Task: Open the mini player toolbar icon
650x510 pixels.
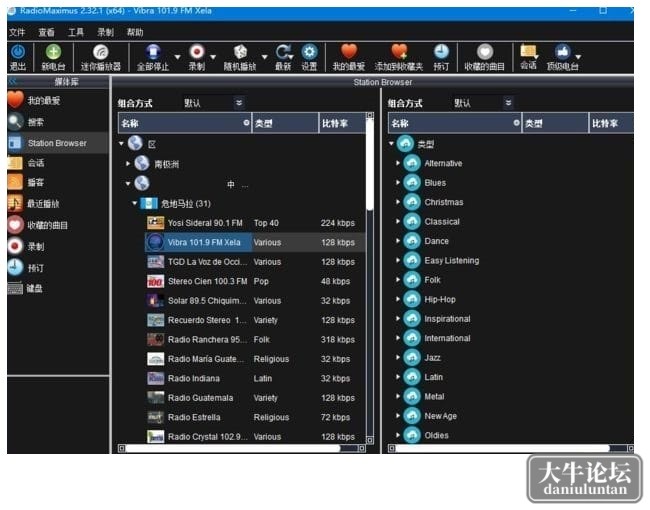Action: (100, 52)
